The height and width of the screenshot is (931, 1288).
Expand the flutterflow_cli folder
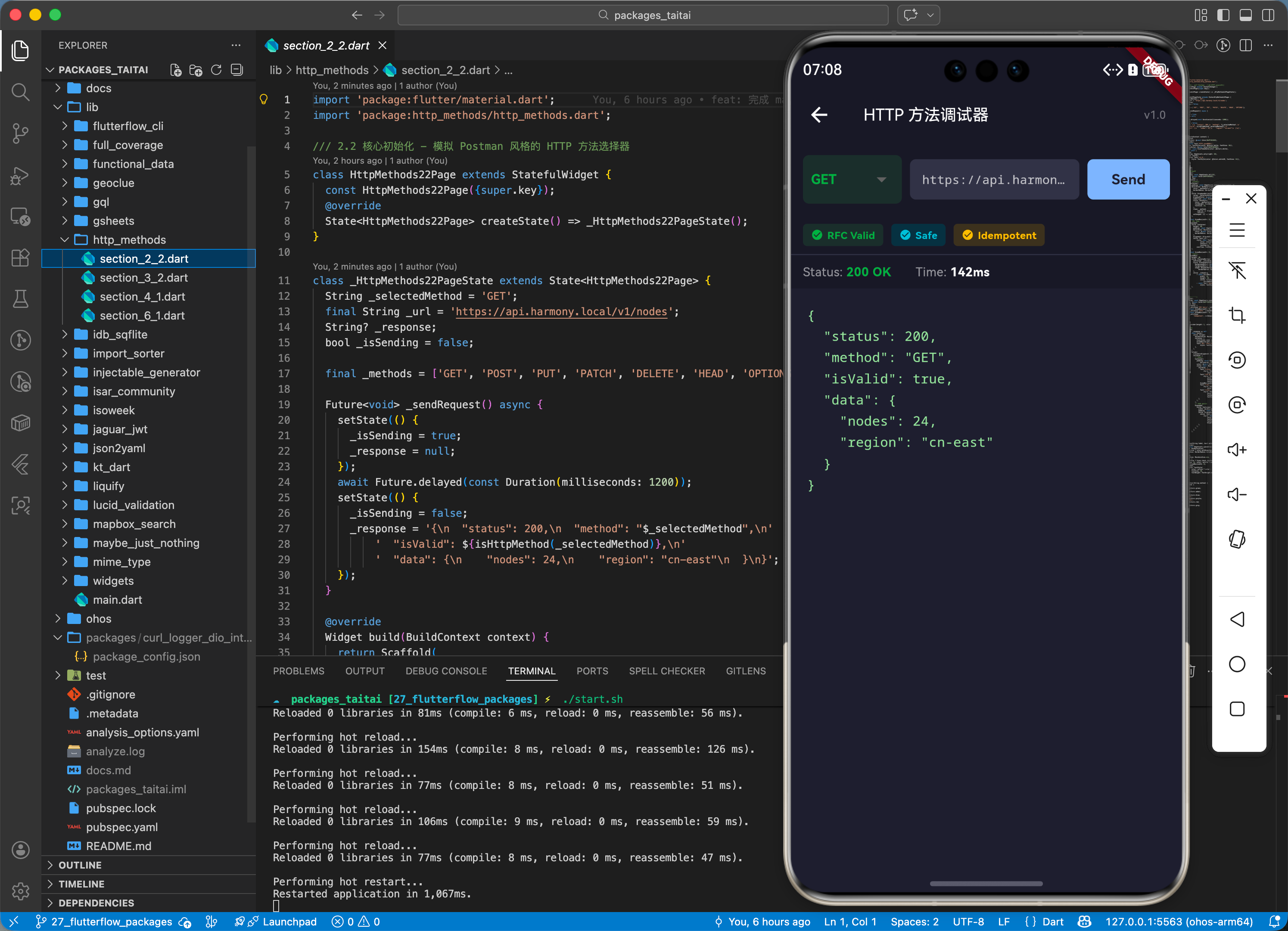(128, 126)
